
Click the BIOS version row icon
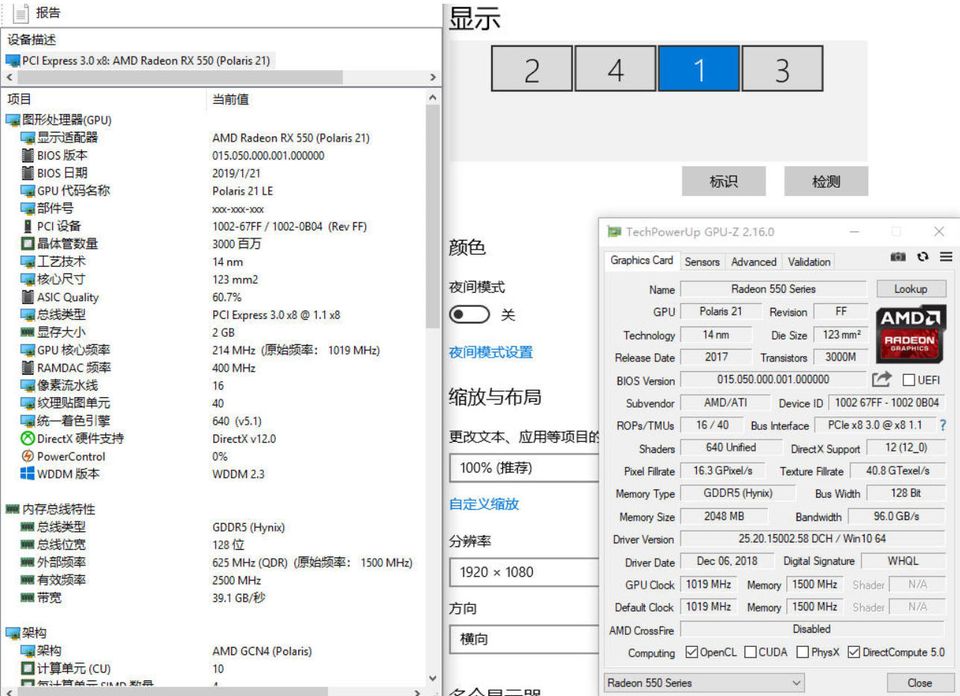tap(28, 155)
